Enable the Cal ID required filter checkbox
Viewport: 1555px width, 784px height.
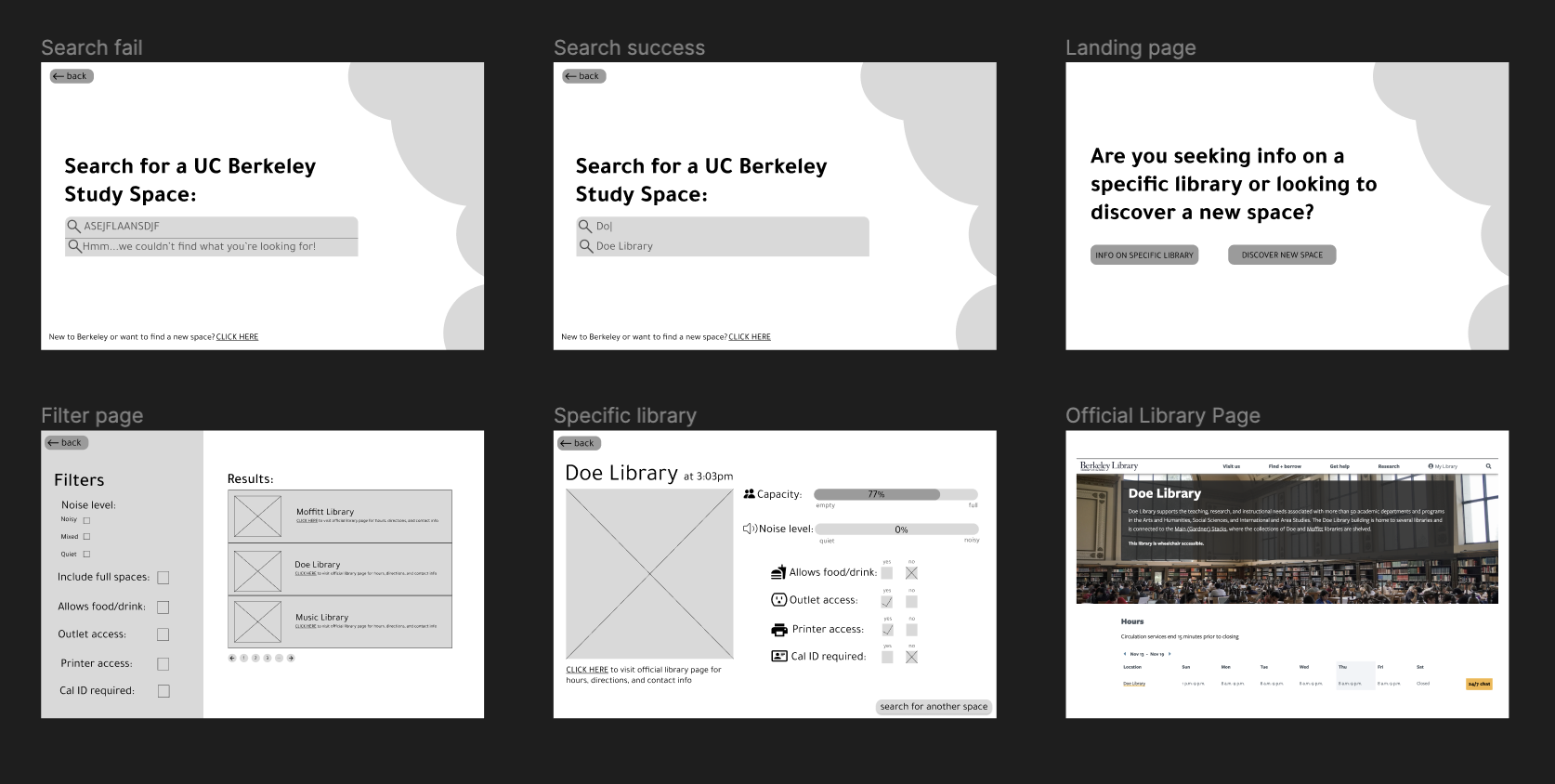point(163,691)
